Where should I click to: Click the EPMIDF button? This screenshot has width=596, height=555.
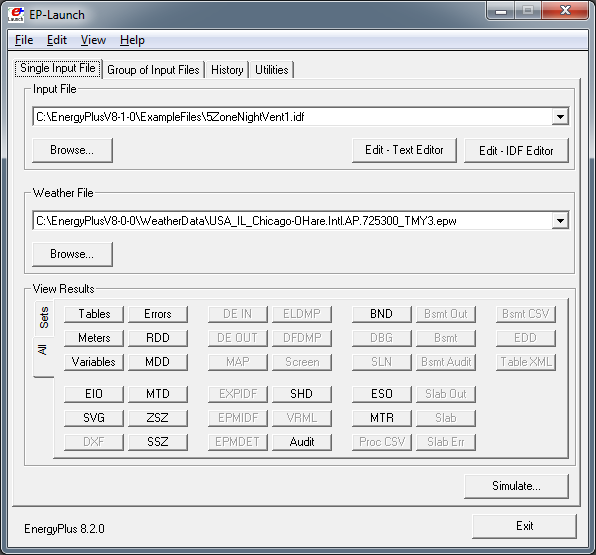tap(238, 418)
